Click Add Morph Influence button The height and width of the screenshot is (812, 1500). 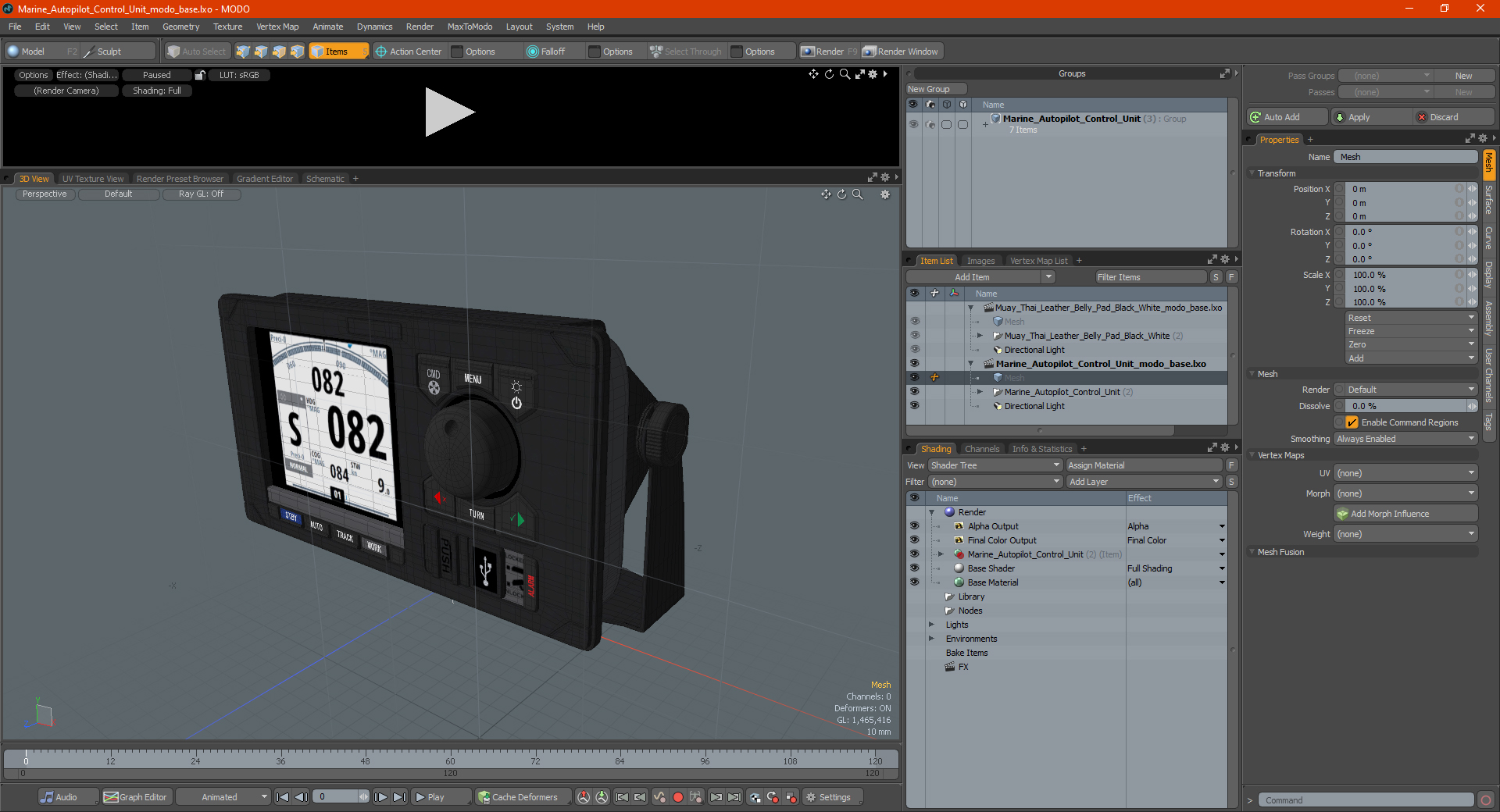(x=1405, y=514)
